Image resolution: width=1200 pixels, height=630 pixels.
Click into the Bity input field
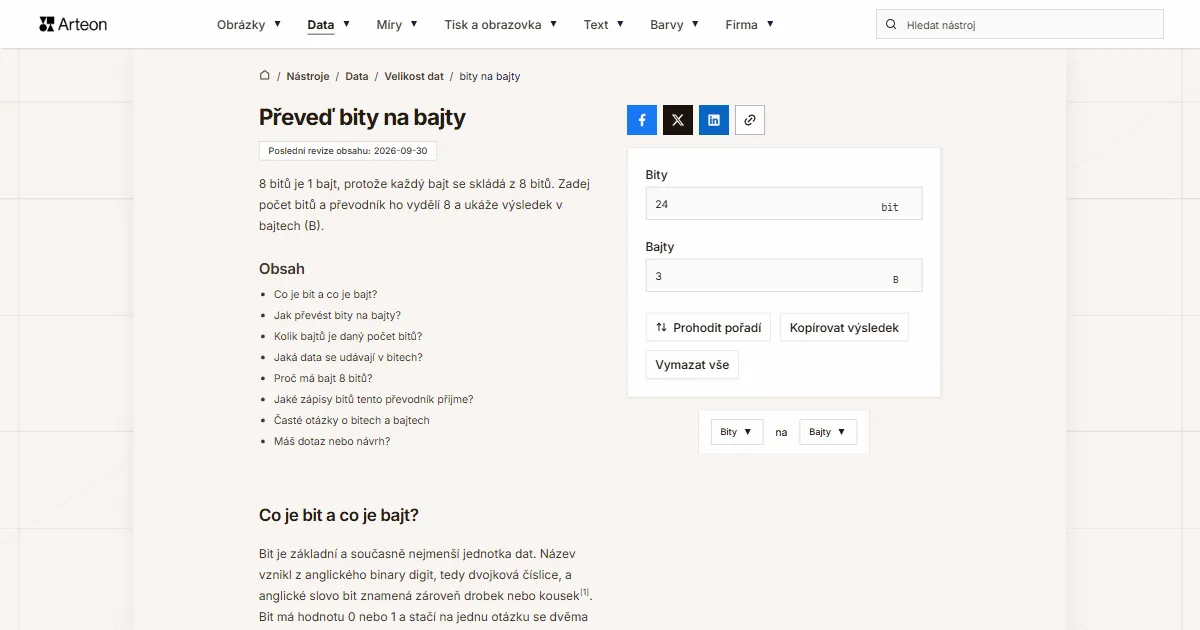click(x=784, y=204)
